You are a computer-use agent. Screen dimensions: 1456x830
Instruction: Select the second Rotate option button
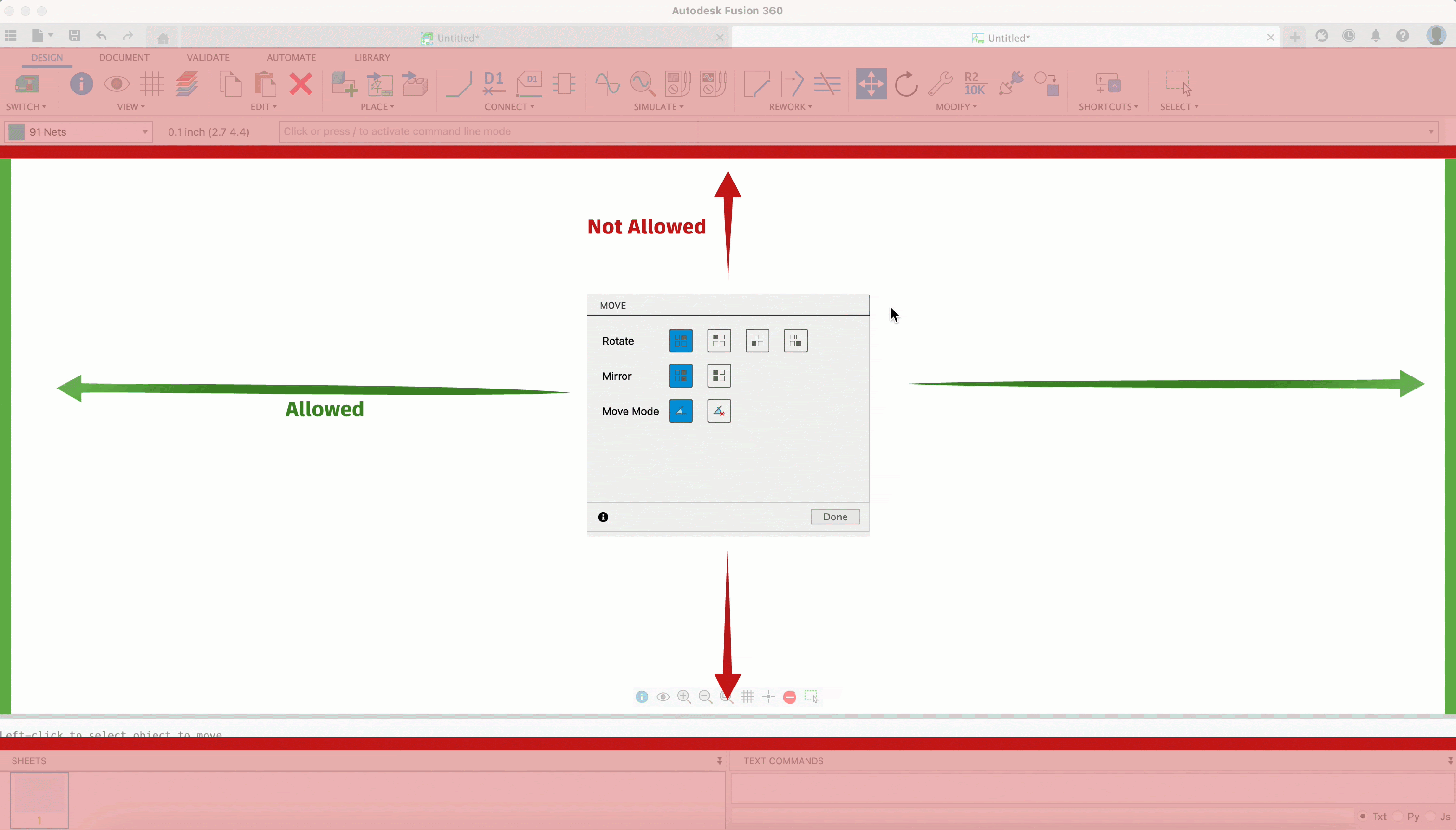tap(719, 341)
